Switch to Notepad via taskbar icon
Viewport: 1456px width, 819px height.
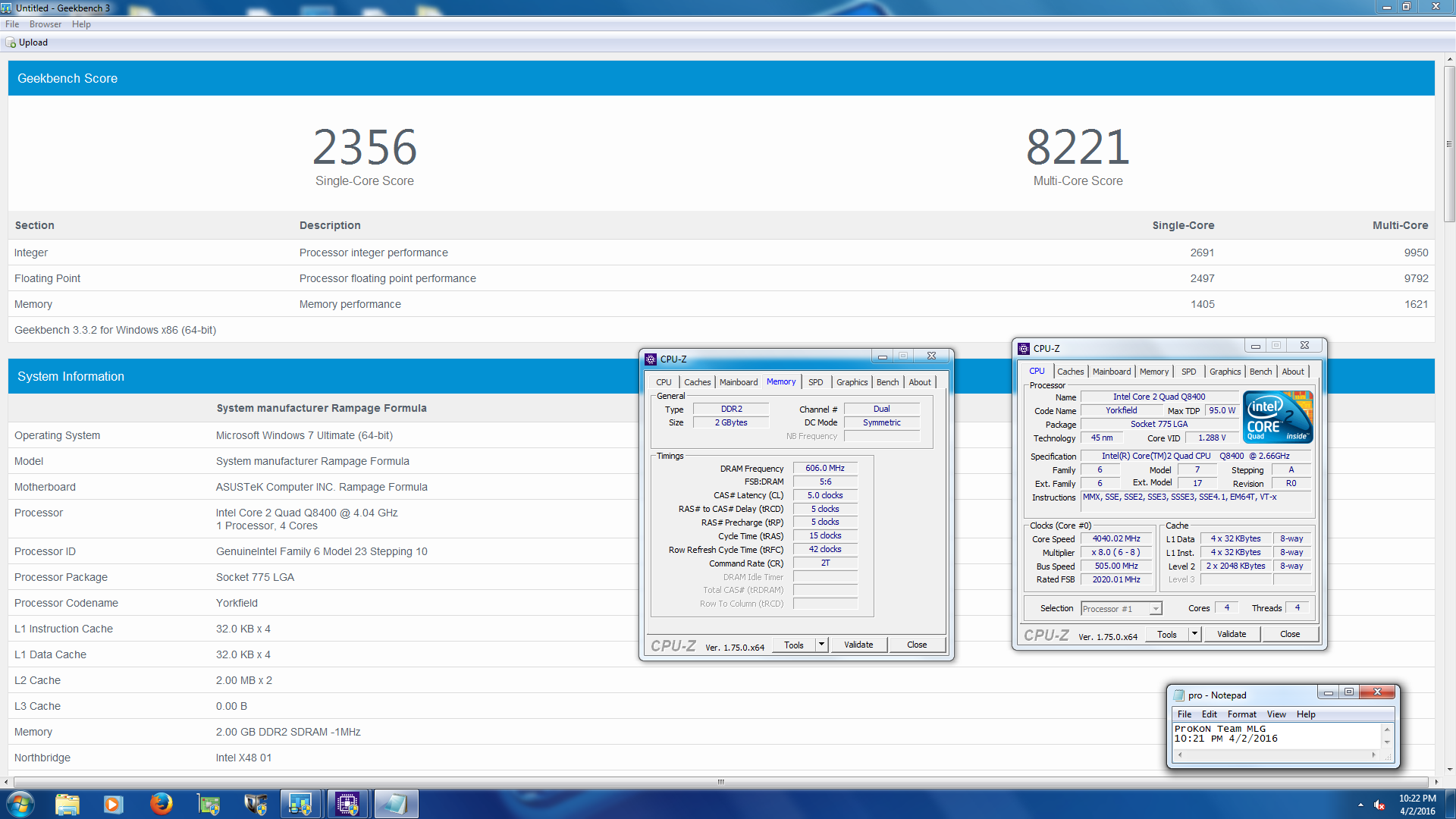tap(395, 804)
